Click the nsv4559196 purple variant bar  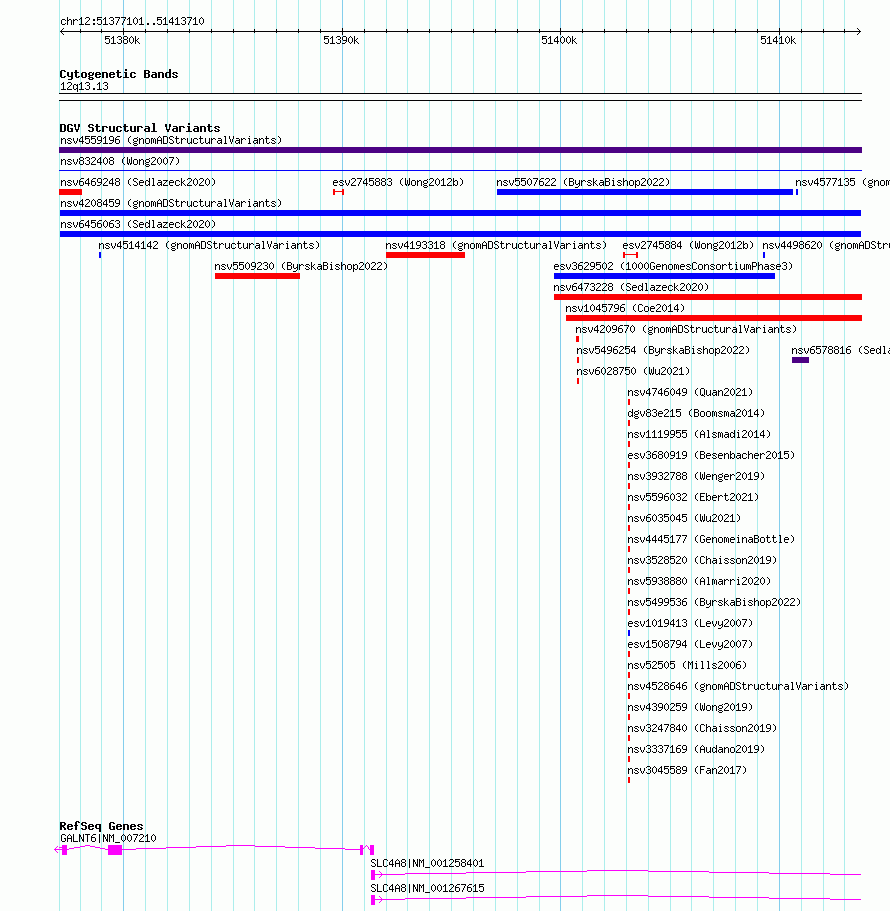tap(460, 150)
